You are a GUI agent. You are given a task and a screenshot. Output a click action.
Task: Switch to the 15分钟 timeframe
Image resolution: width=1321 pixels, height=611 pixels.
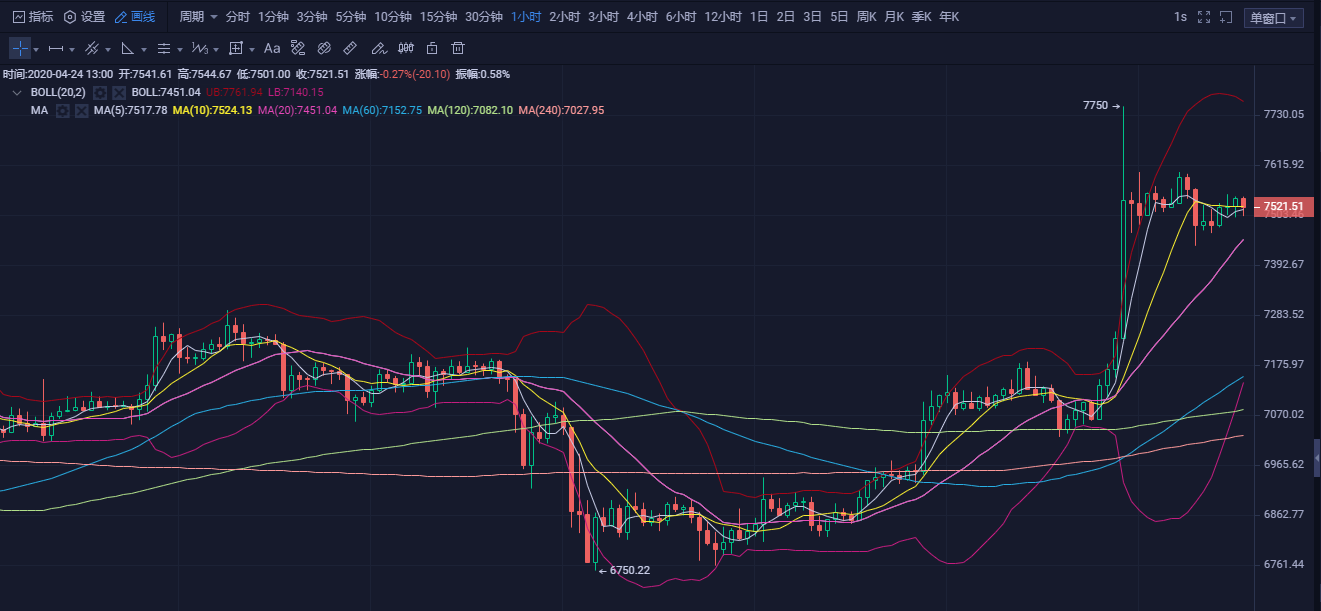click(x=438, y=17)
